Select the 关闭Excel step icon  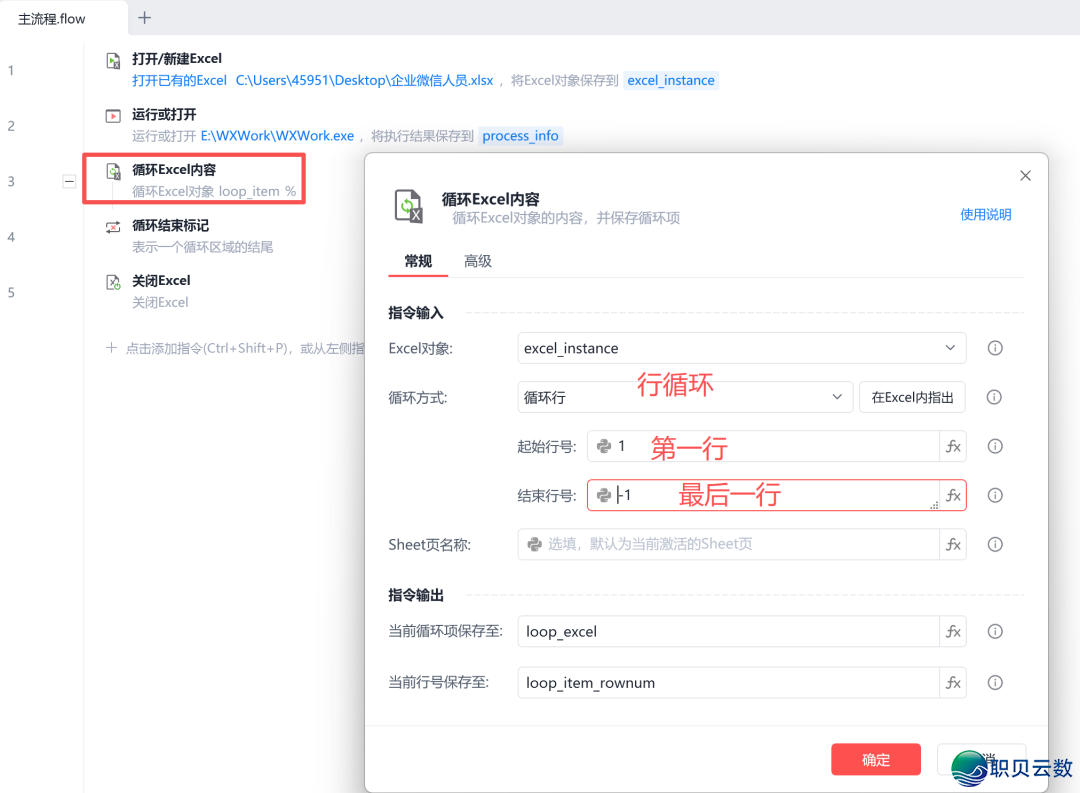[111, 283]
